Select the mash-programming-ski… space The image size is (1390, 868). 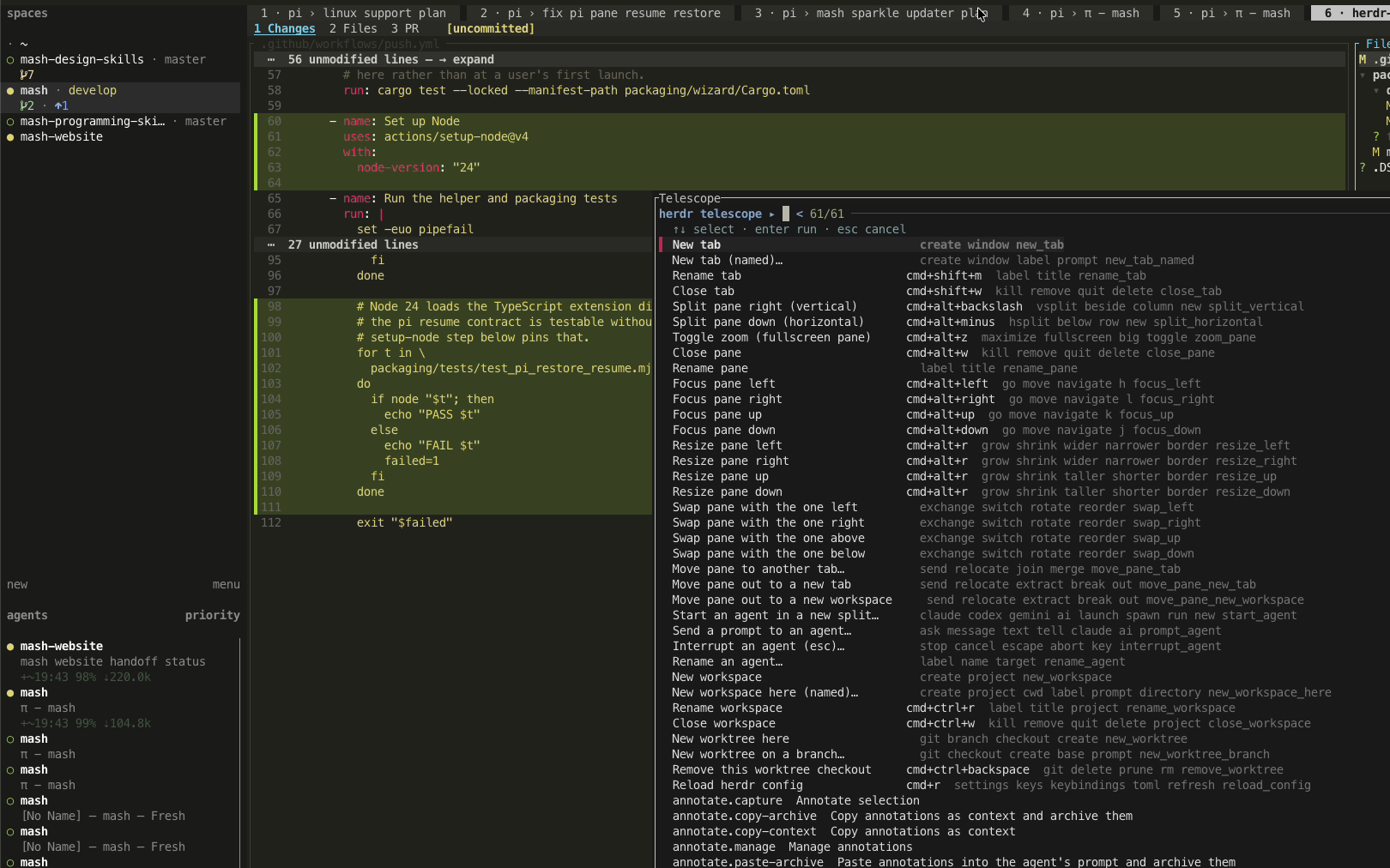pyautogui.click(x=120, y=121)
